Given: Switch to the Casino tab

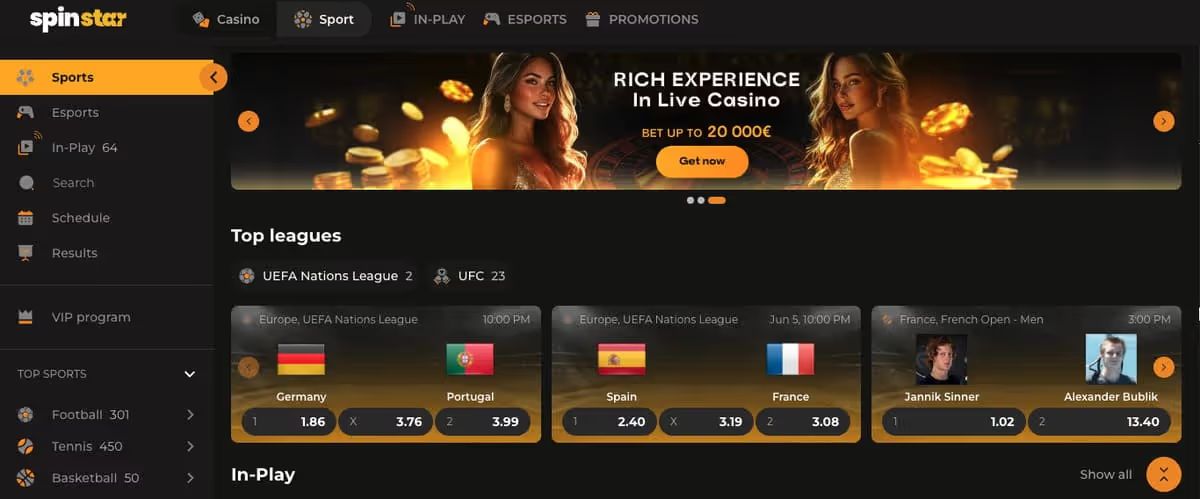Looking at the screenshot, I should 225,19.
